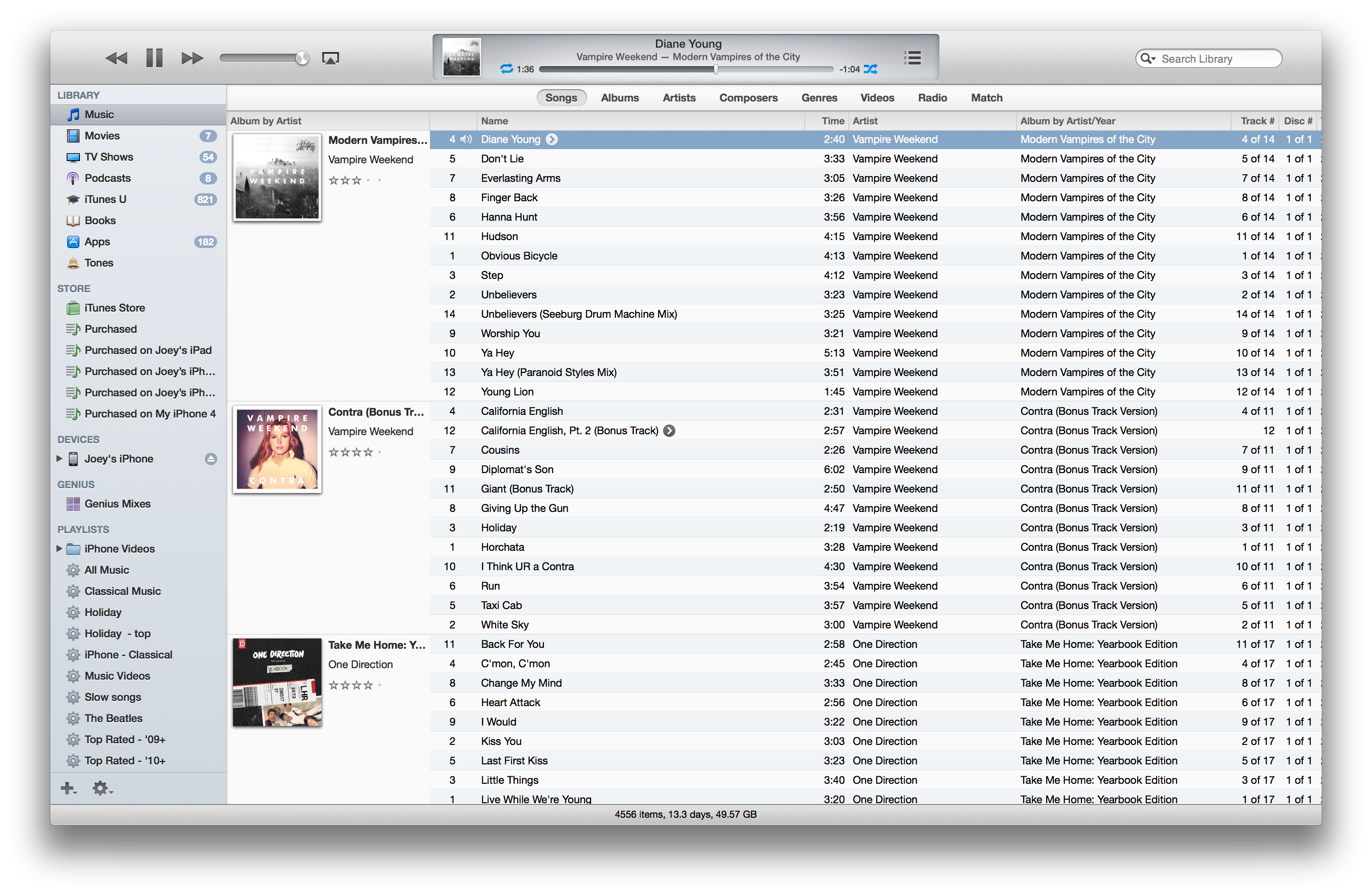Viewport: 1372px width, 895px height.
Task: Rate the Take Me Home album stars
Action: click(355, 685)
